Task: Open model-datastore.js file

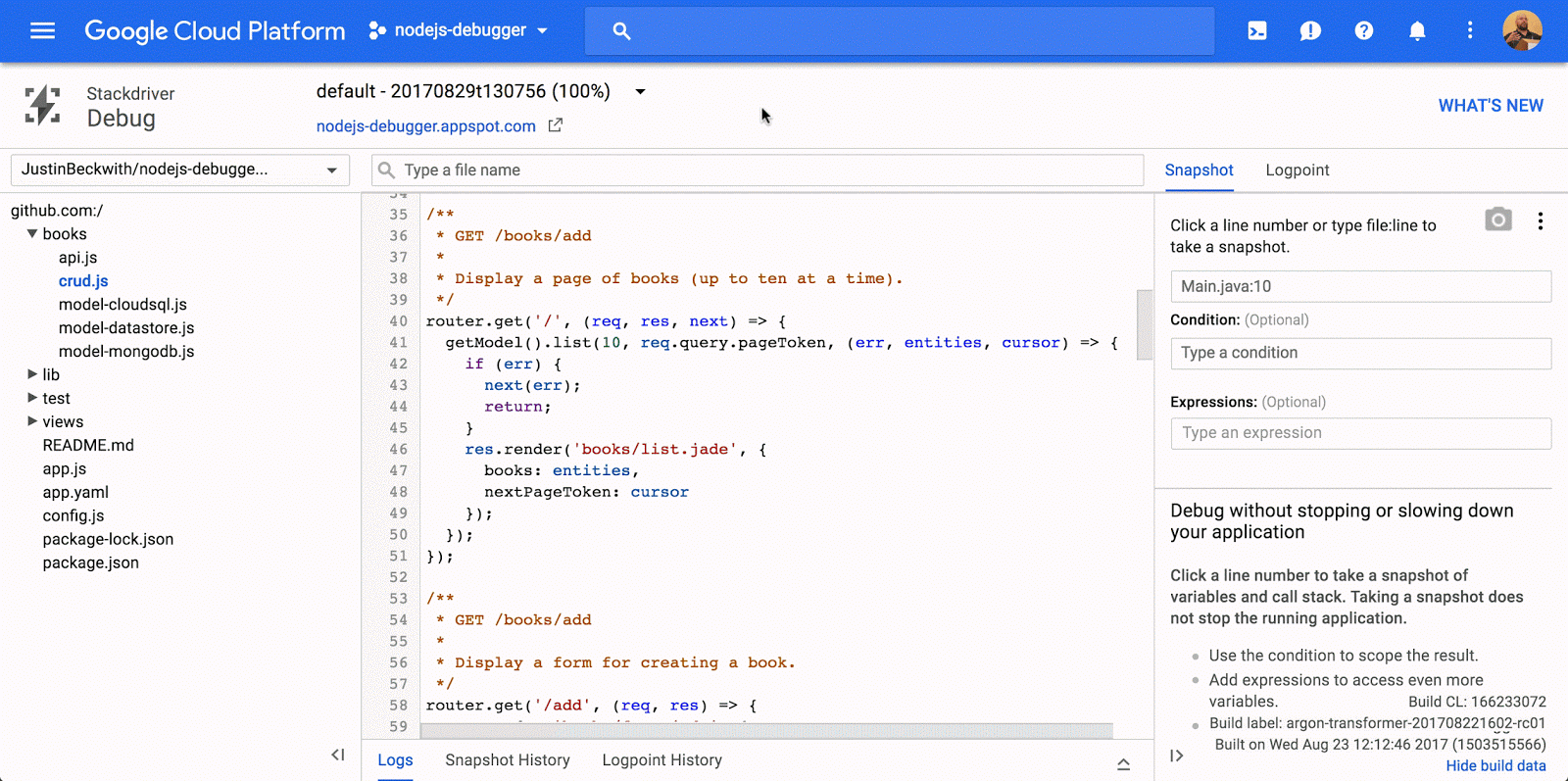Action: click(x=126, y=328)
